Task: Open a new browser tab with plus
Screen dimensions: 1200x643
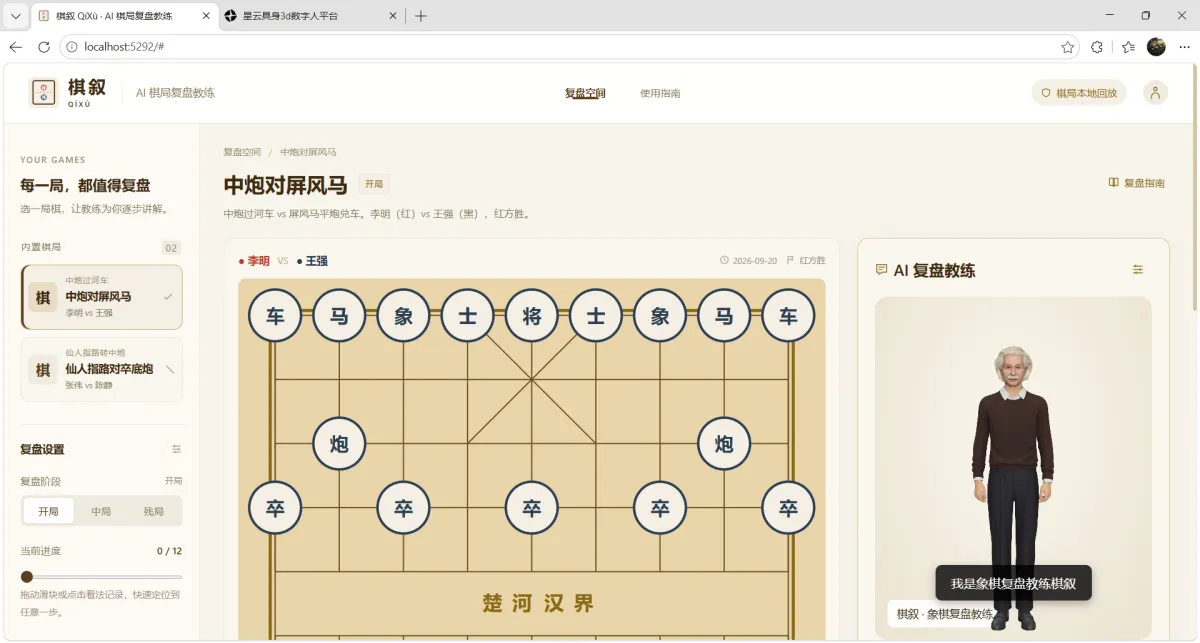Action: pyautogui.click(x=421, y=16)
